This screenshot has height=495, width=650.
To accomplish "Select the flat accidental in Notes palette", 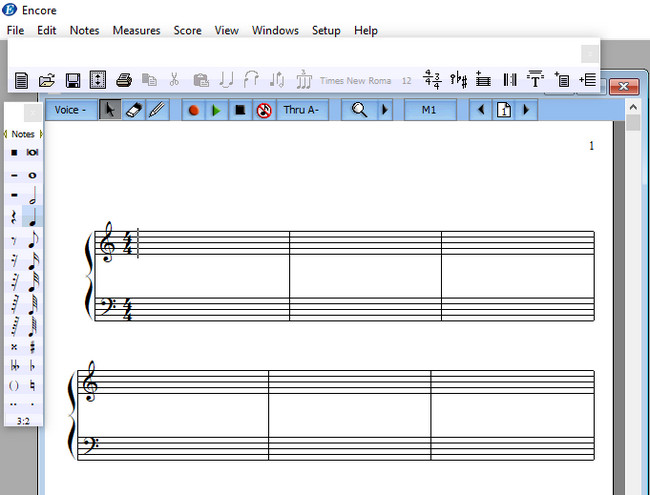I will 32,366.
